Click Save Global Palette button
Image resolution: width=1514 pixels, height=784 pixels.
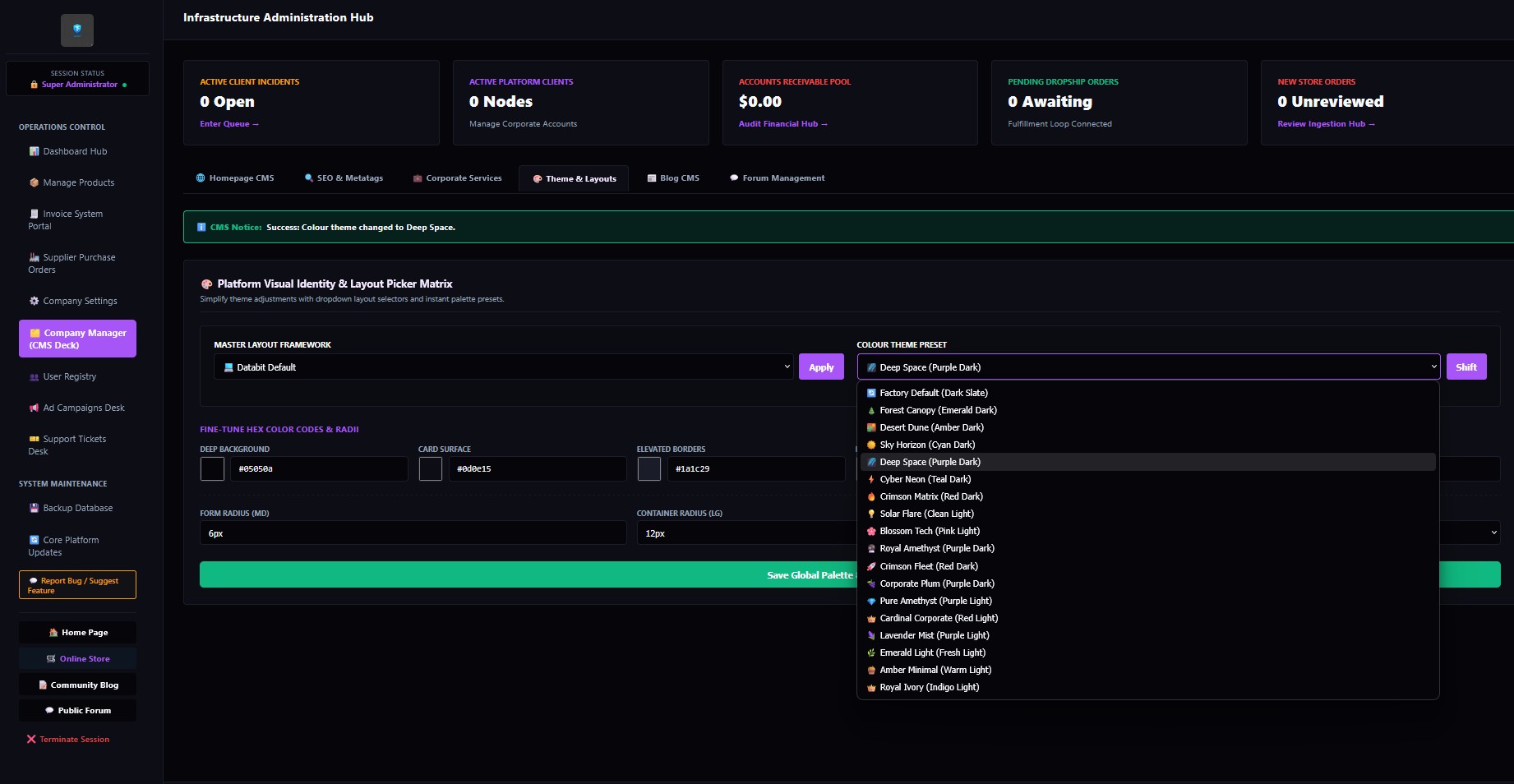point(850,574)
